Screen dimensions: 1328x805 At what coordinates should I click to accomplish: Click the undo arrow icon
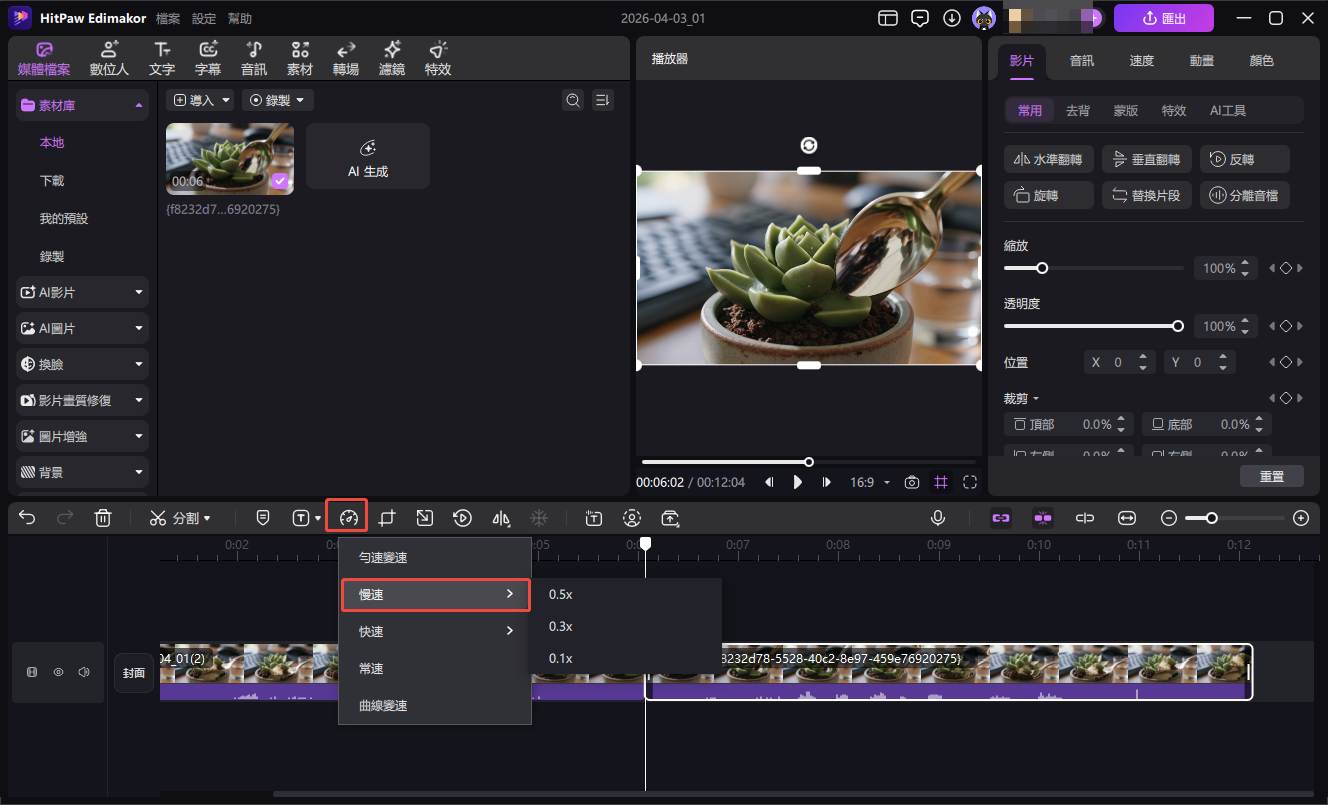point(27,518)
